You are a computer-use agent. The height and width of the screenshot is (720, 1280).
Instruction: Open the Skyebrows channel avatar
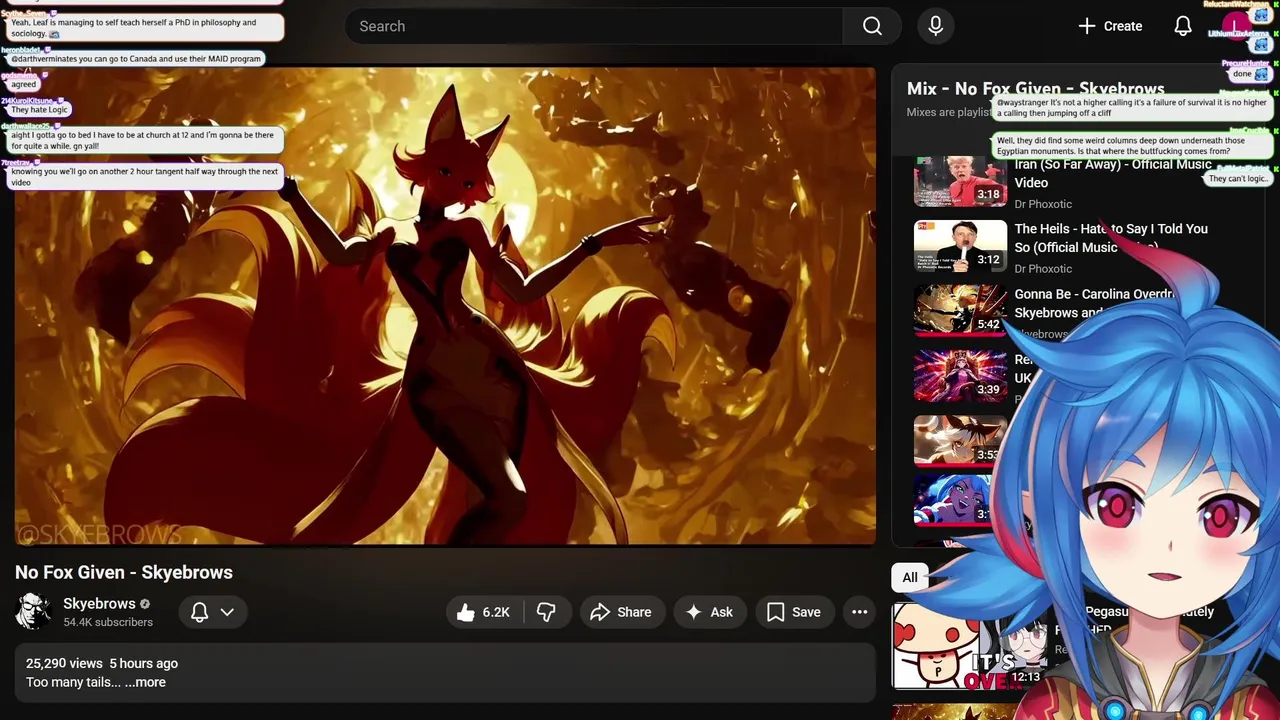pos(33,611)
